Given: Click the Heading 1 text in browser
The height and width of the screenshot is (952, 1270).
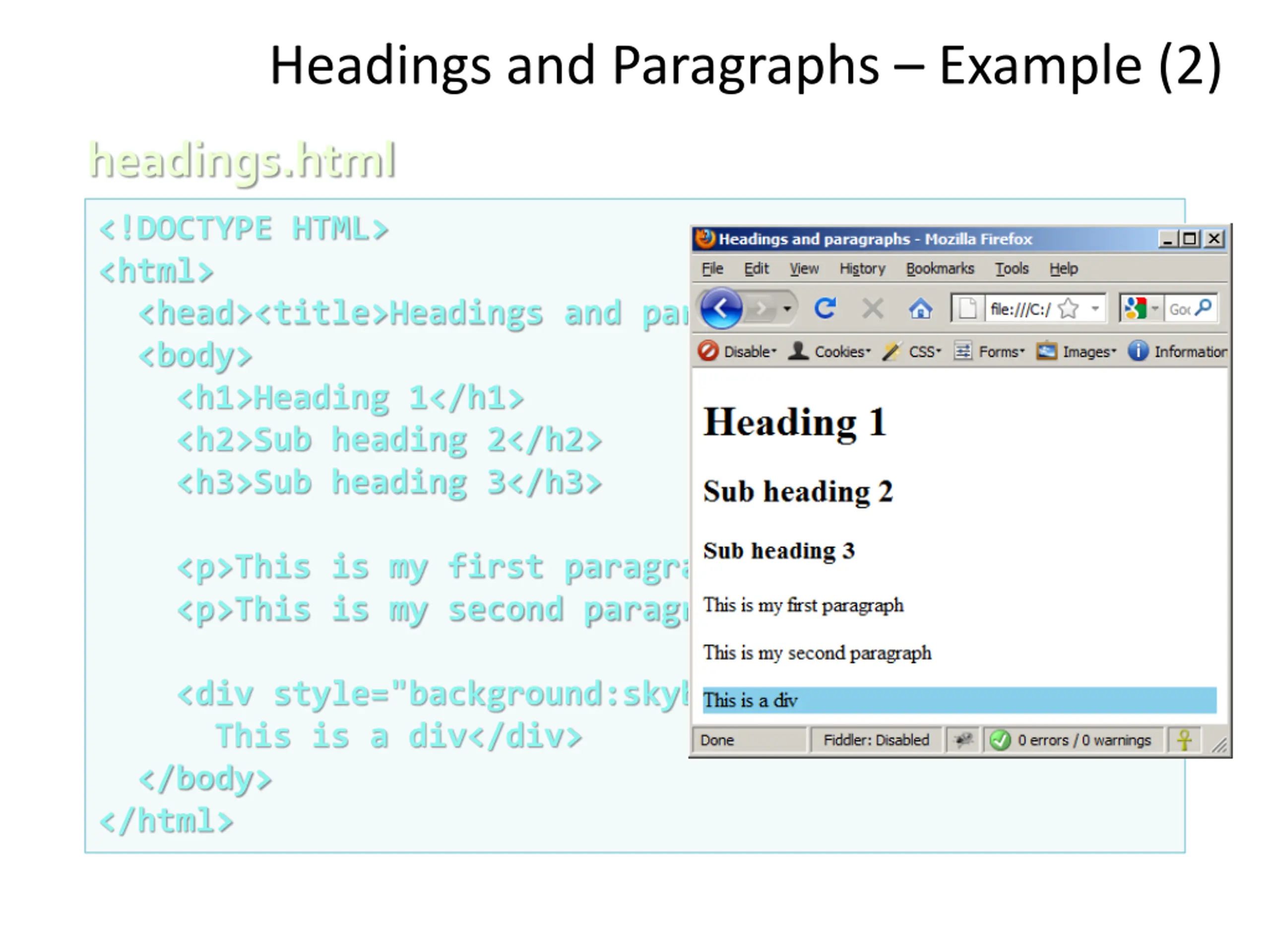Looking at the screenshot, I should coord(795,422).
